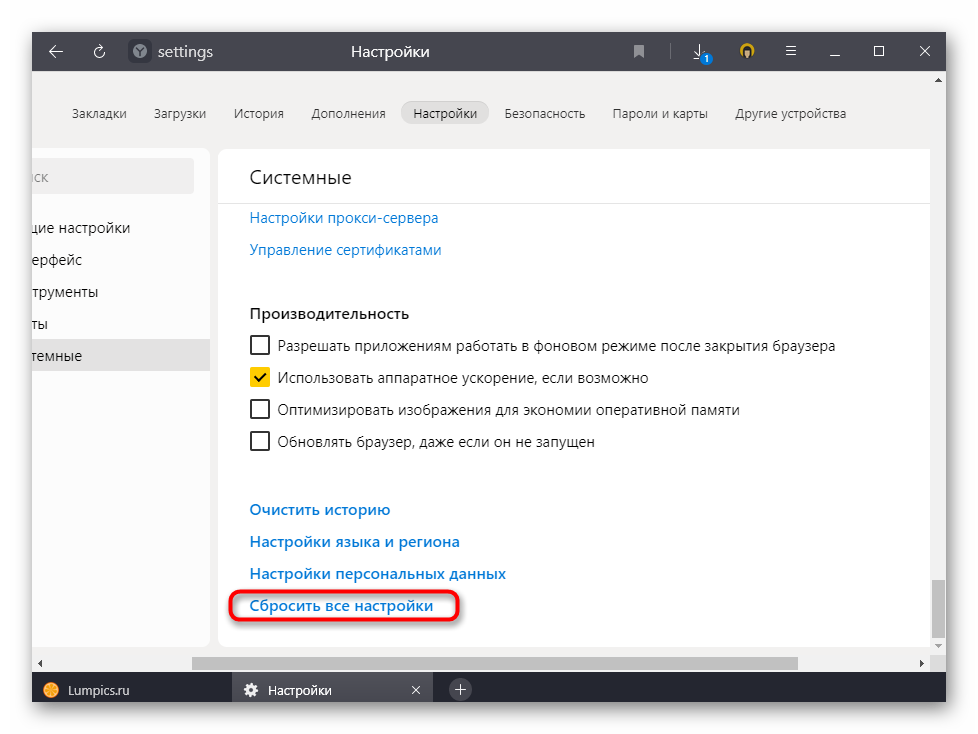Click the vertical scrollbar thumb
978x734 pixels.
pyautogui.click(x=938, y=609)
